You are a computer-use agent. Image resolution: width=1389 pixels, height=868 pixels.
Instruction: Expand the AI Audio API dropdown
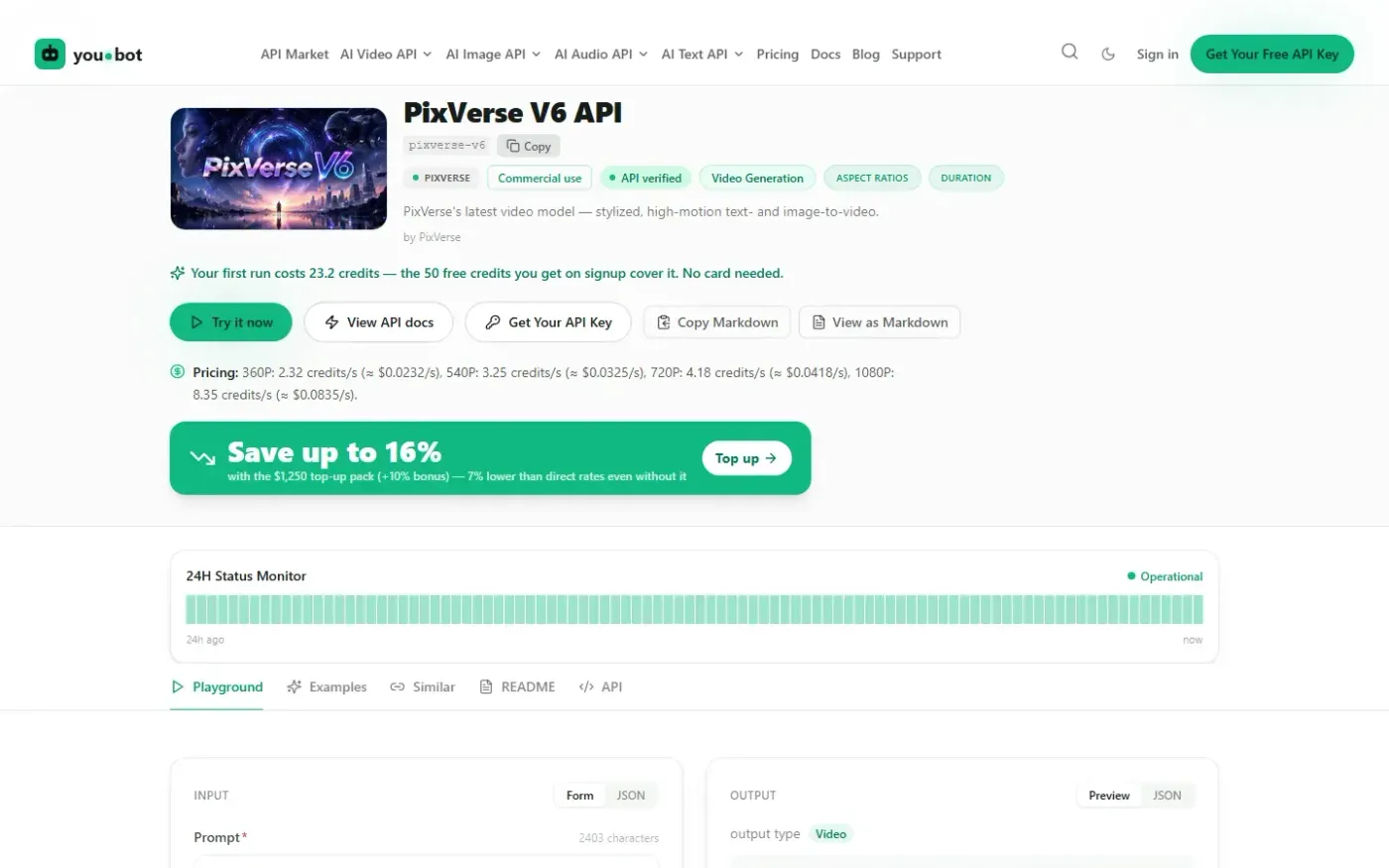point(601,55)
